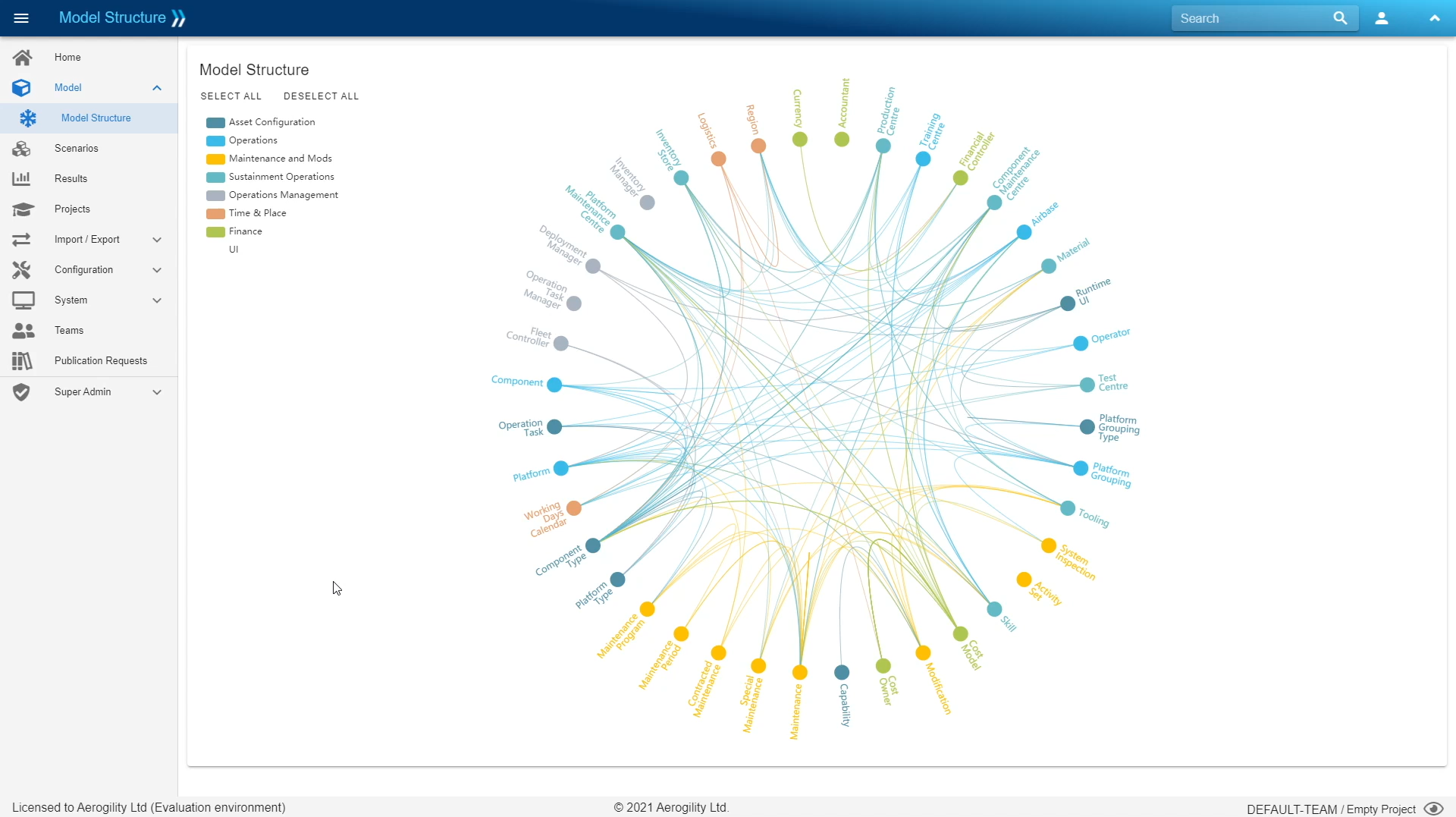Toggle the Operations legend filter
Screen dimensions: 1456x817
click(x=253, y=140)
